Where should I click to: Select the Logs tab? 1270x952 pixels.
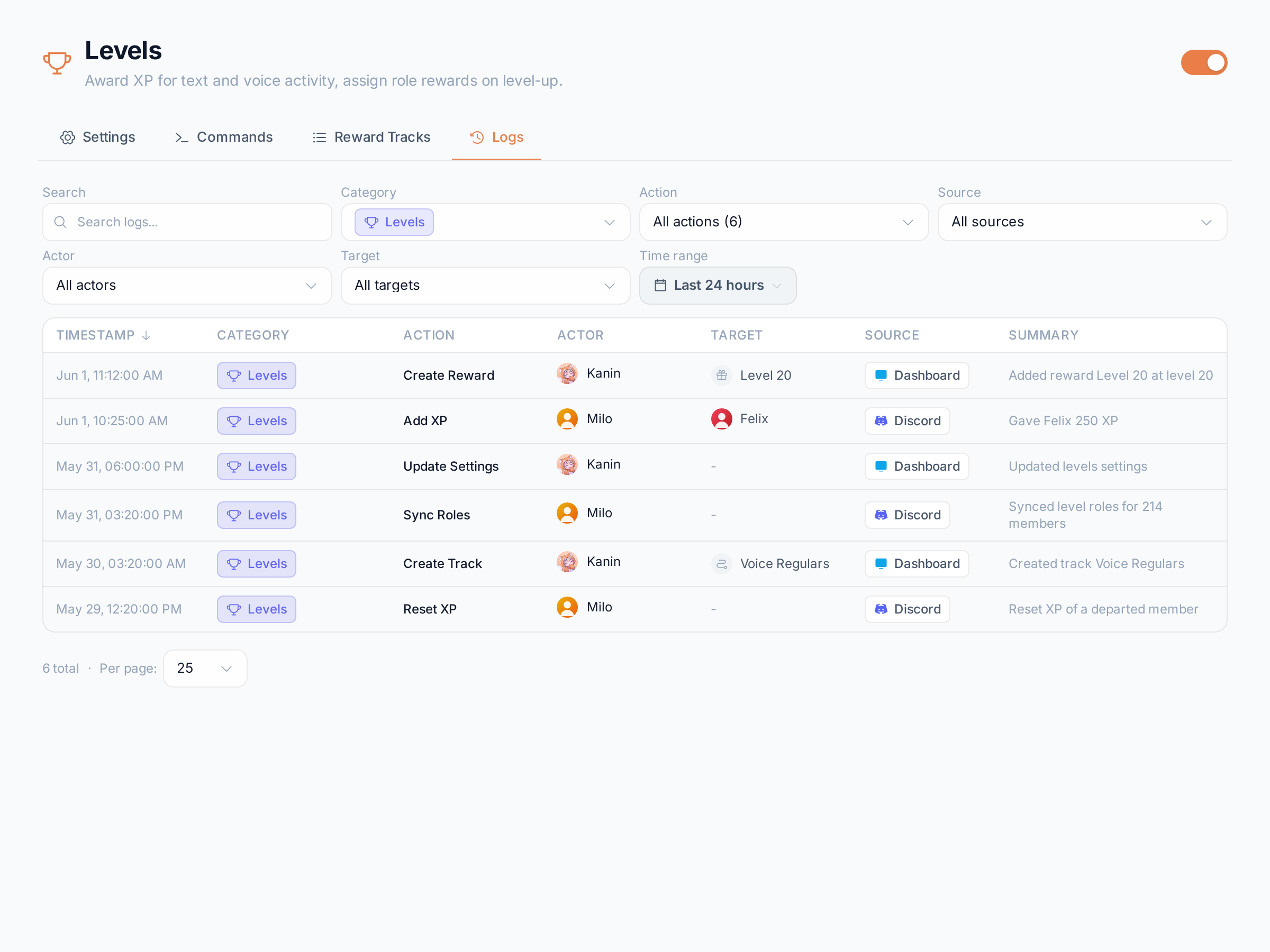pos(497,137)
